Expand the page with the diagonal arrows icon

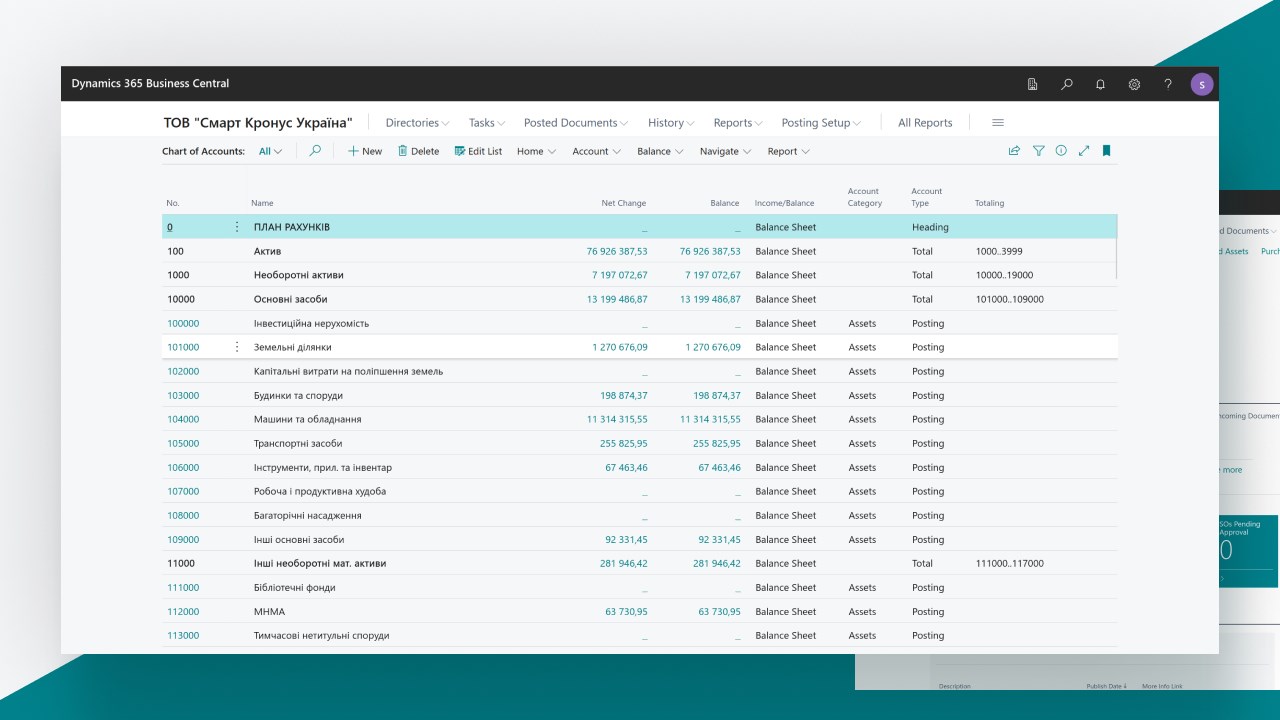click(x=1084, y=151)
